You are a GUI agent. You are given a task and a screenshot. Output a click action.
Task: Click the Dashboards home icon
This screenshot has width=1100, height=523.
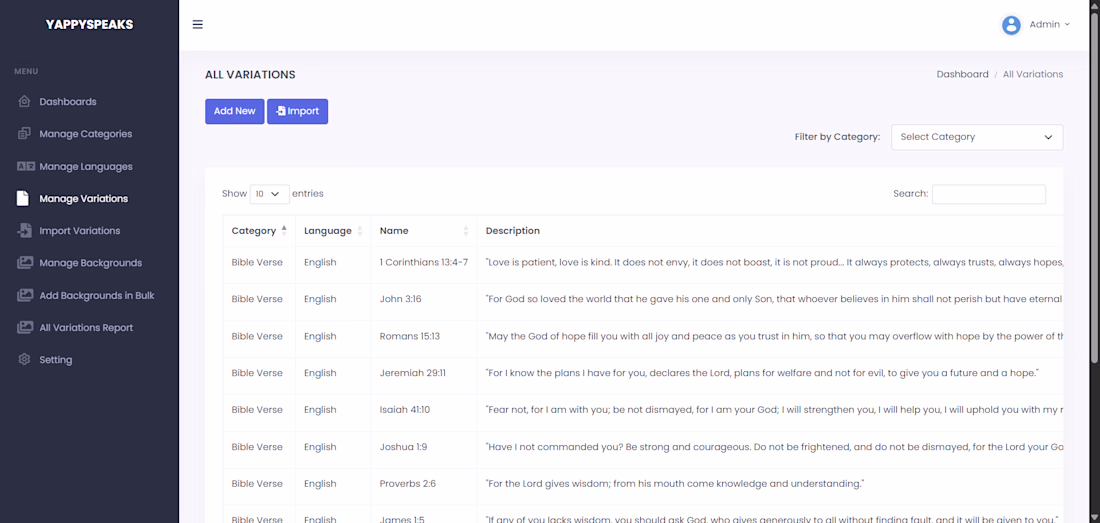25,102
